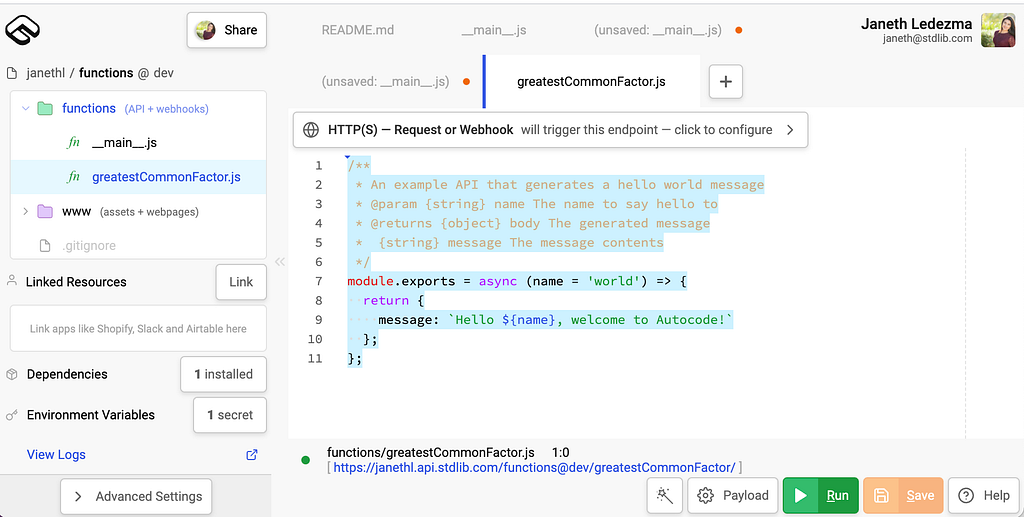Expand the www folder chevron
This screenshot has height=517, width=1024.
(x=26, y=212)
